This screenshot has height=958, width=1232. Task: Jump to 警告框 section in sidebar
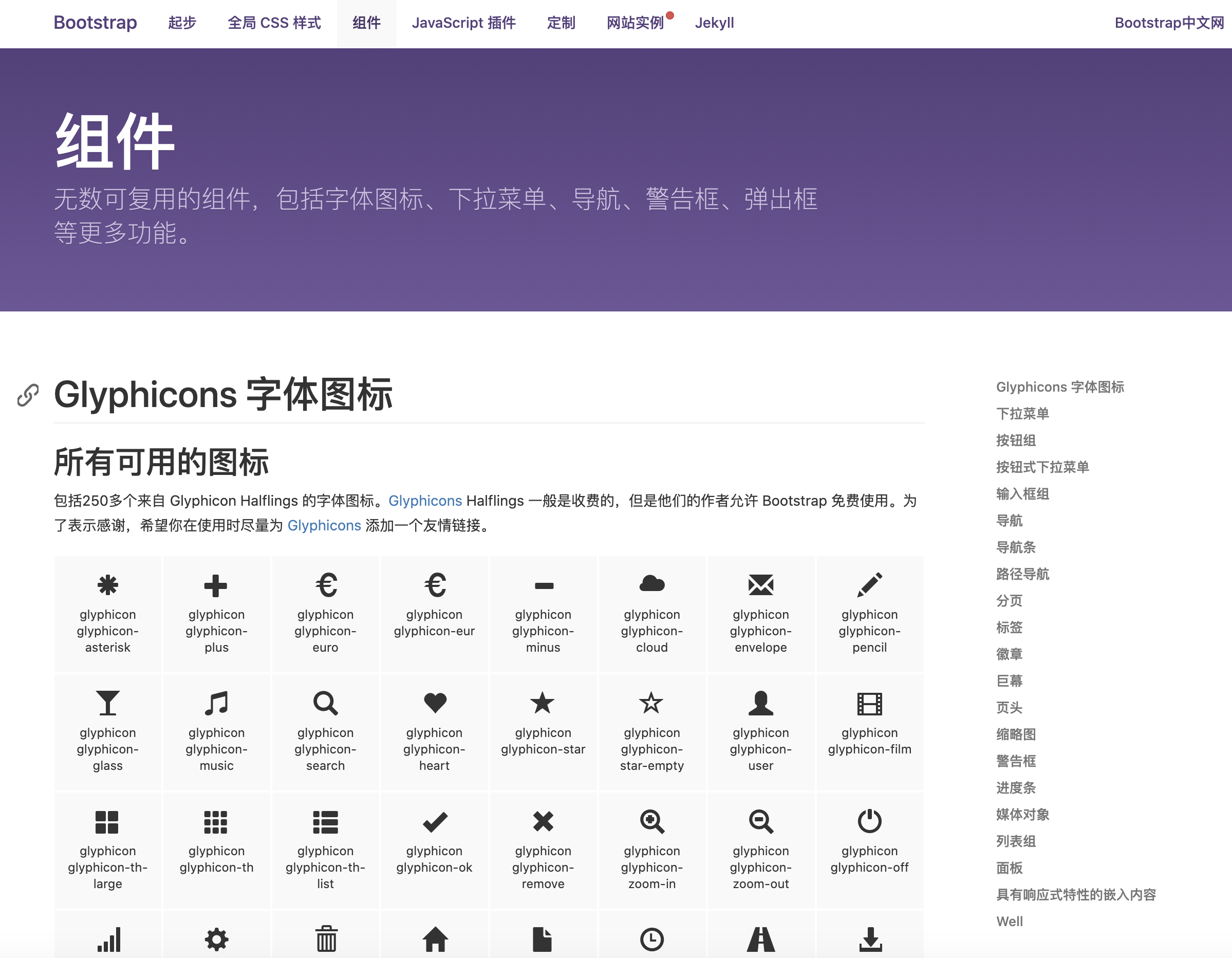[x=1015, y=761]
